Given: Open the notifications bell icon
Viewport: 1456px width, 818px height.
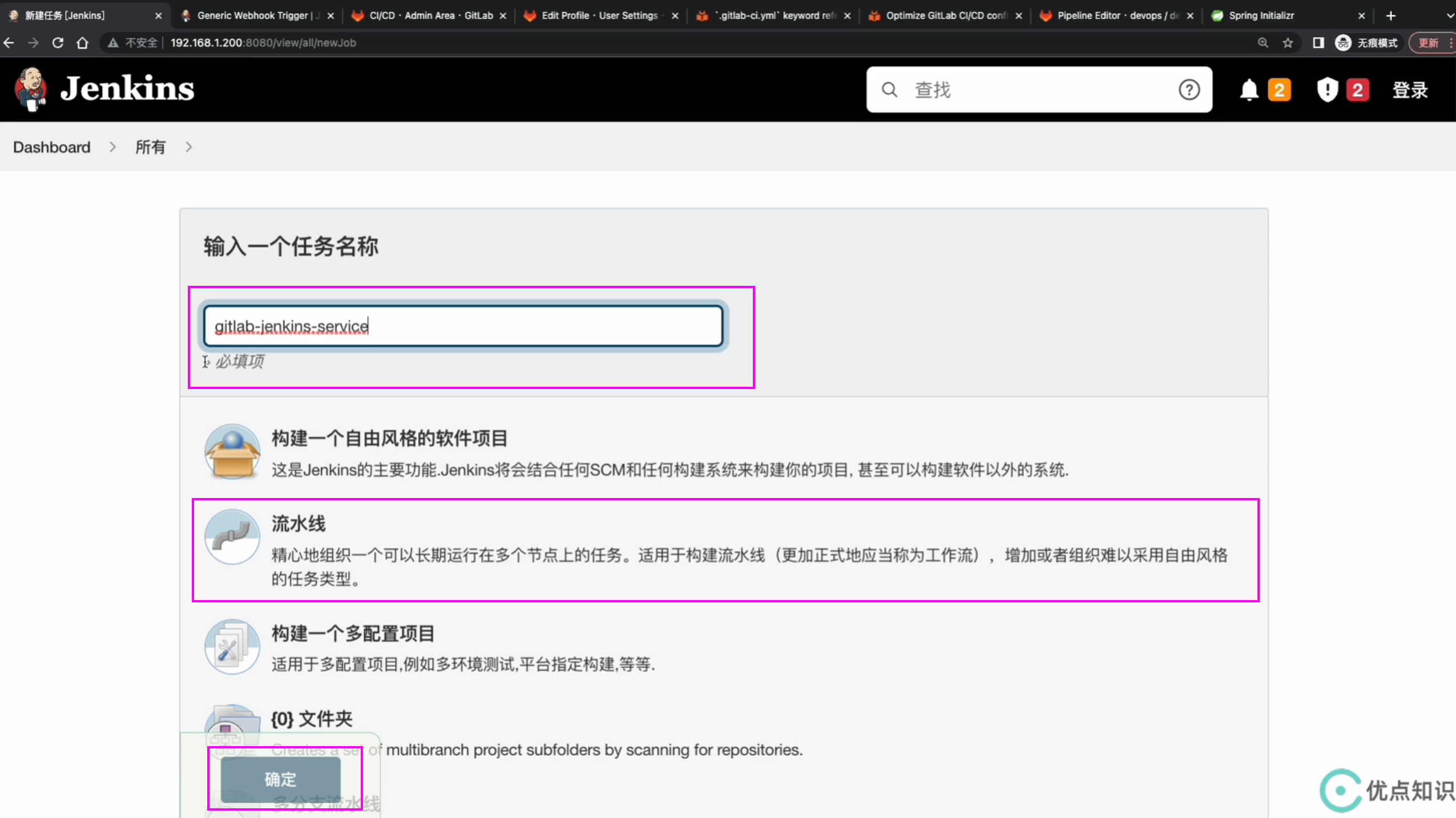Looking at the screenshot, I should [1249, 90].
